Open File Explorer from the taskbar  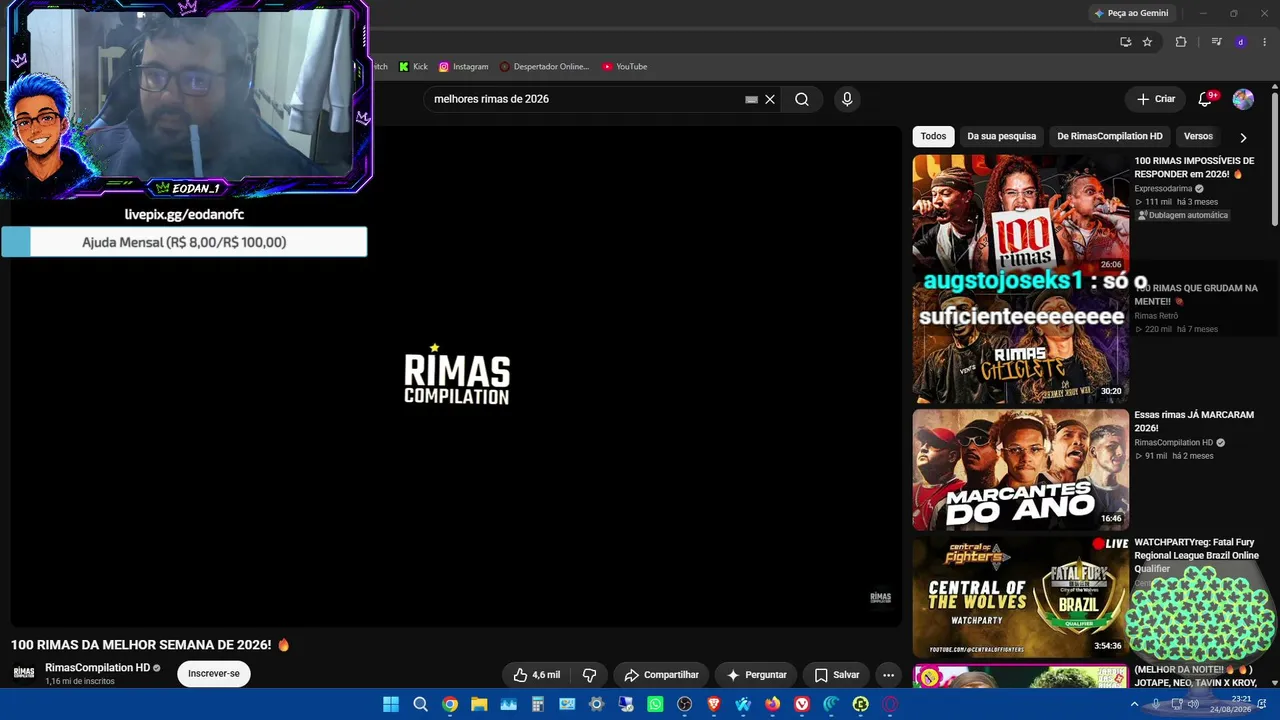point(479,704)
